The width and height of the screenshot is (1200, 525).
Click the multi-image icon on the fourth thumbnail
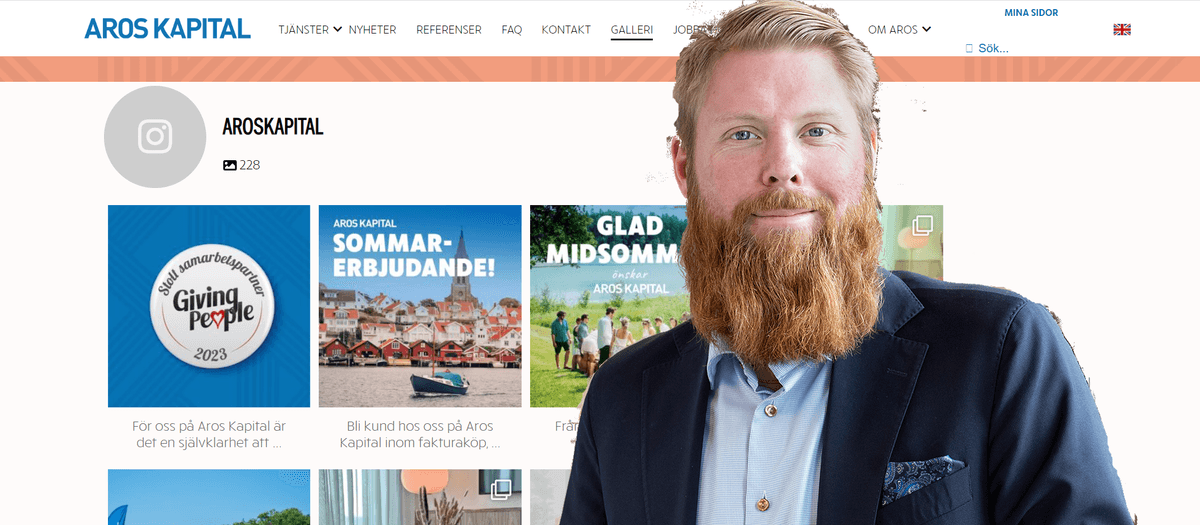(922, 225)
